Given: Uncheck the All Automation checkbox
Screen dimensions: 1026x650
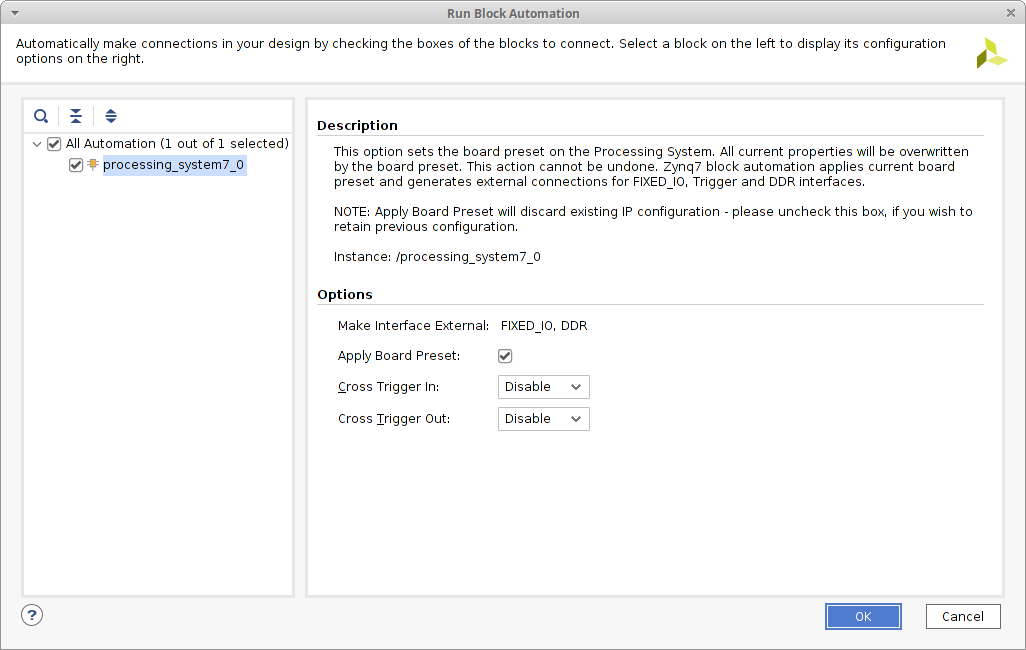Looking at the screenshot, I should coord(55,144).
